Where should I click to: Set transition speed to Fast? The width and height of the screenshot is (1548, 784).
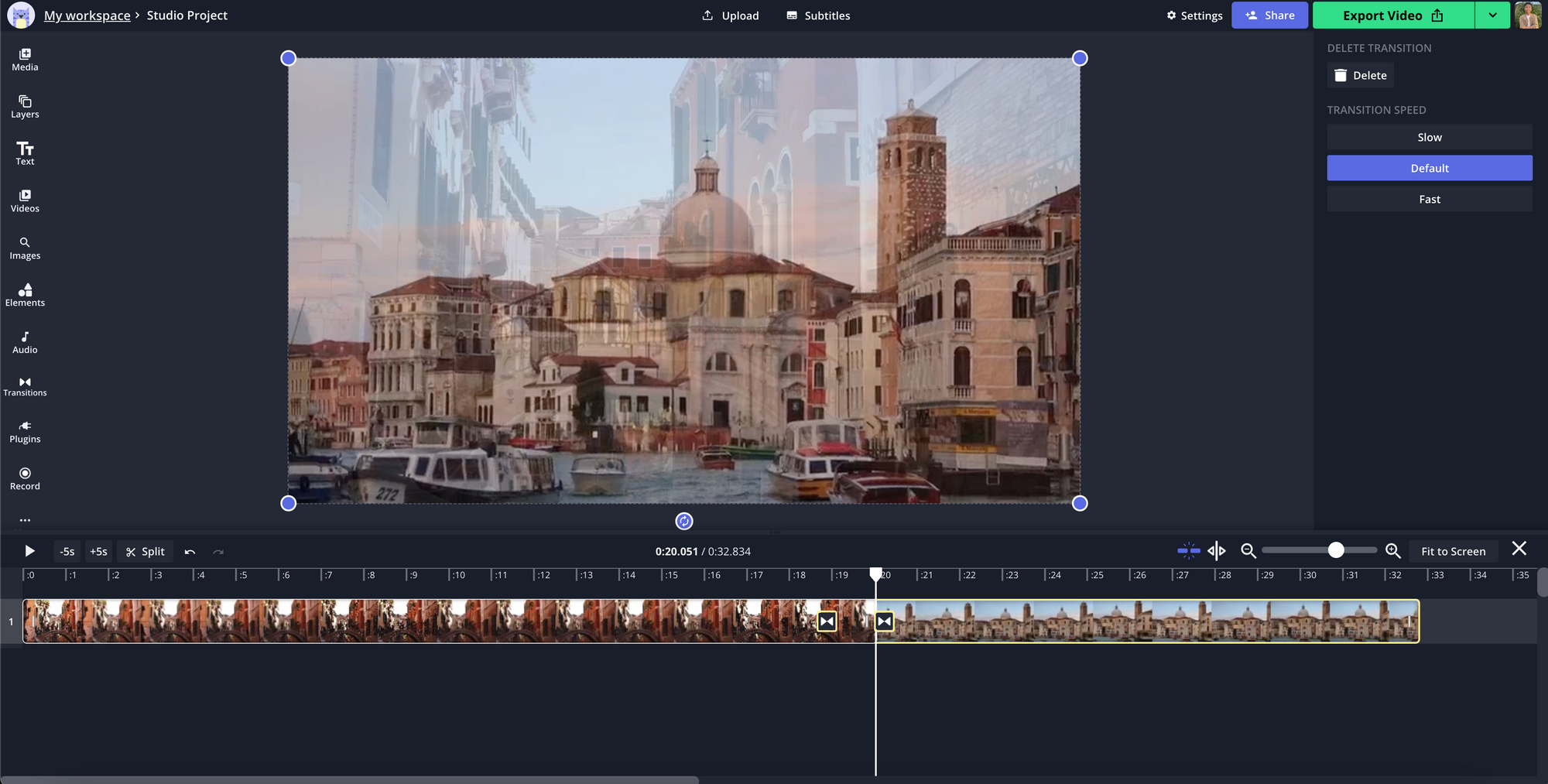click(1429, 199)
